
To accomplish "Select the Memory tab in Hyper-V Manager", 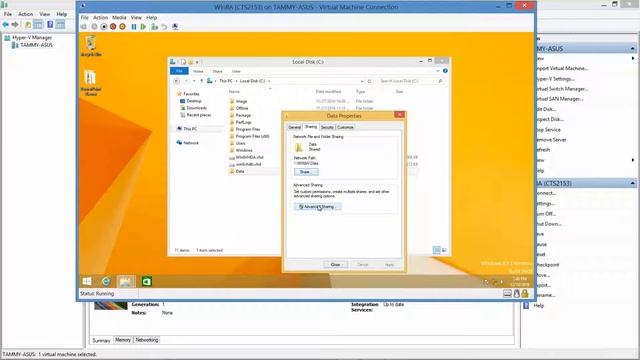I will [x=123, y=340].
